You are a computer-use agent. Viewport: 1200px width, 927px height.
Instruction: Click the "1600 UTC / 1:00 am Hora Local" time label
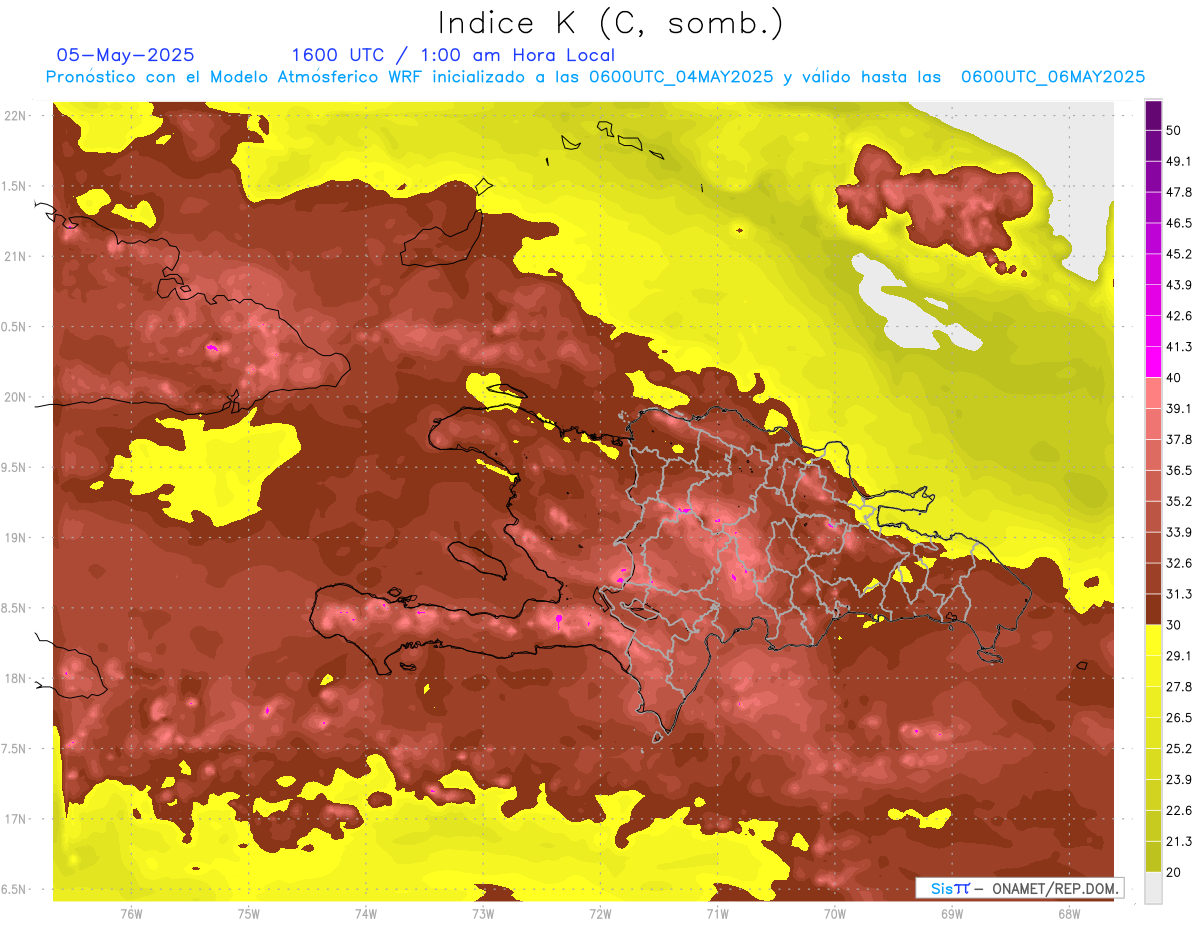(453, 55)
